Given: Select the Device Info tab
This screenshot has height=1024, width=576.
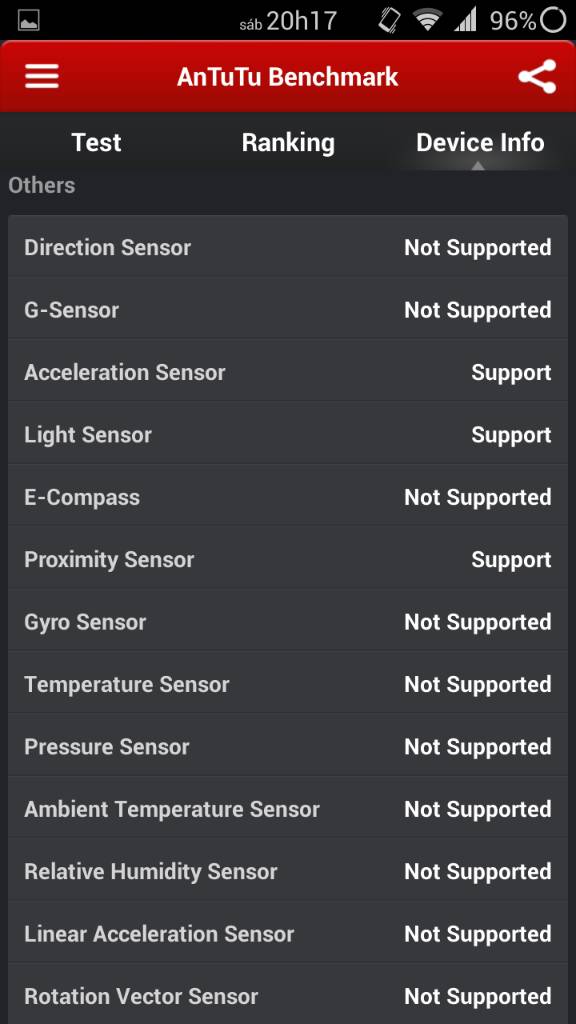Looking at the screenshot, I should (480, 142).
